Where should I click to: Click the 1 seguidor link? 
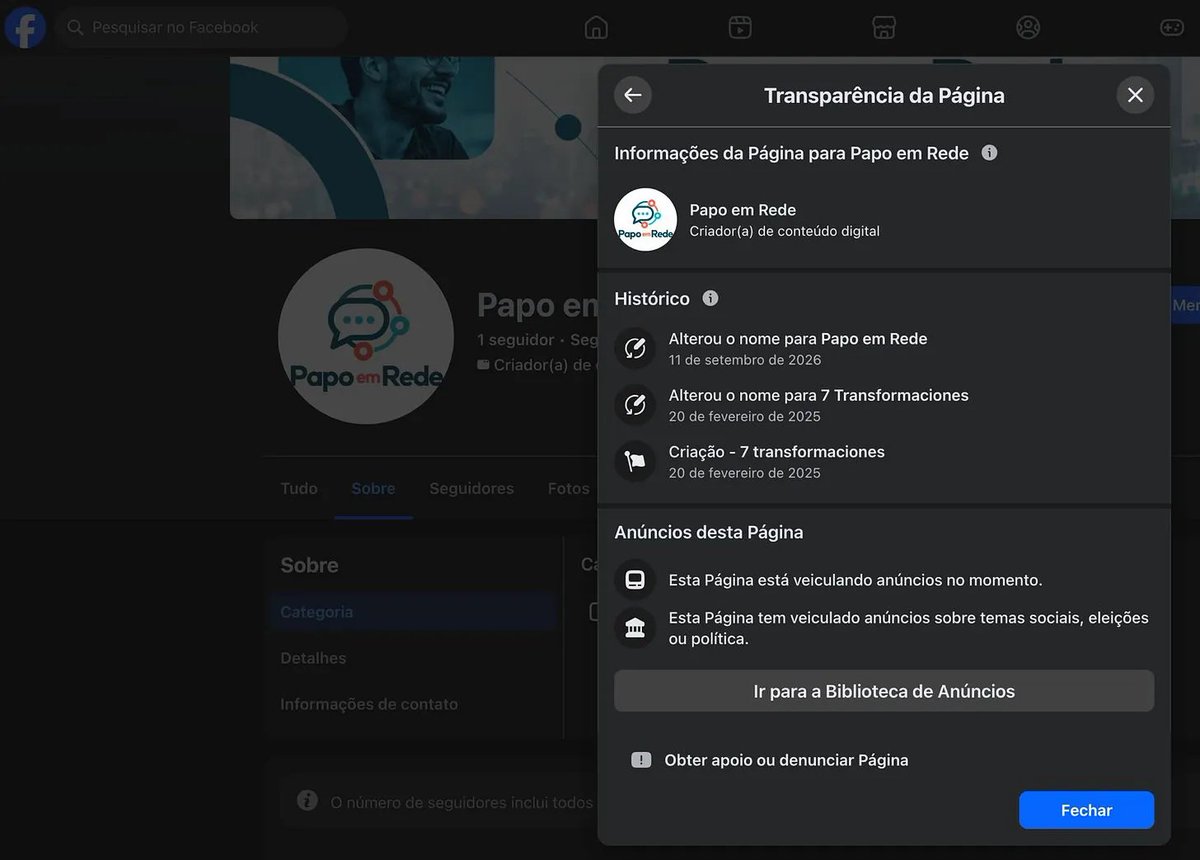[x=515, y=340]
